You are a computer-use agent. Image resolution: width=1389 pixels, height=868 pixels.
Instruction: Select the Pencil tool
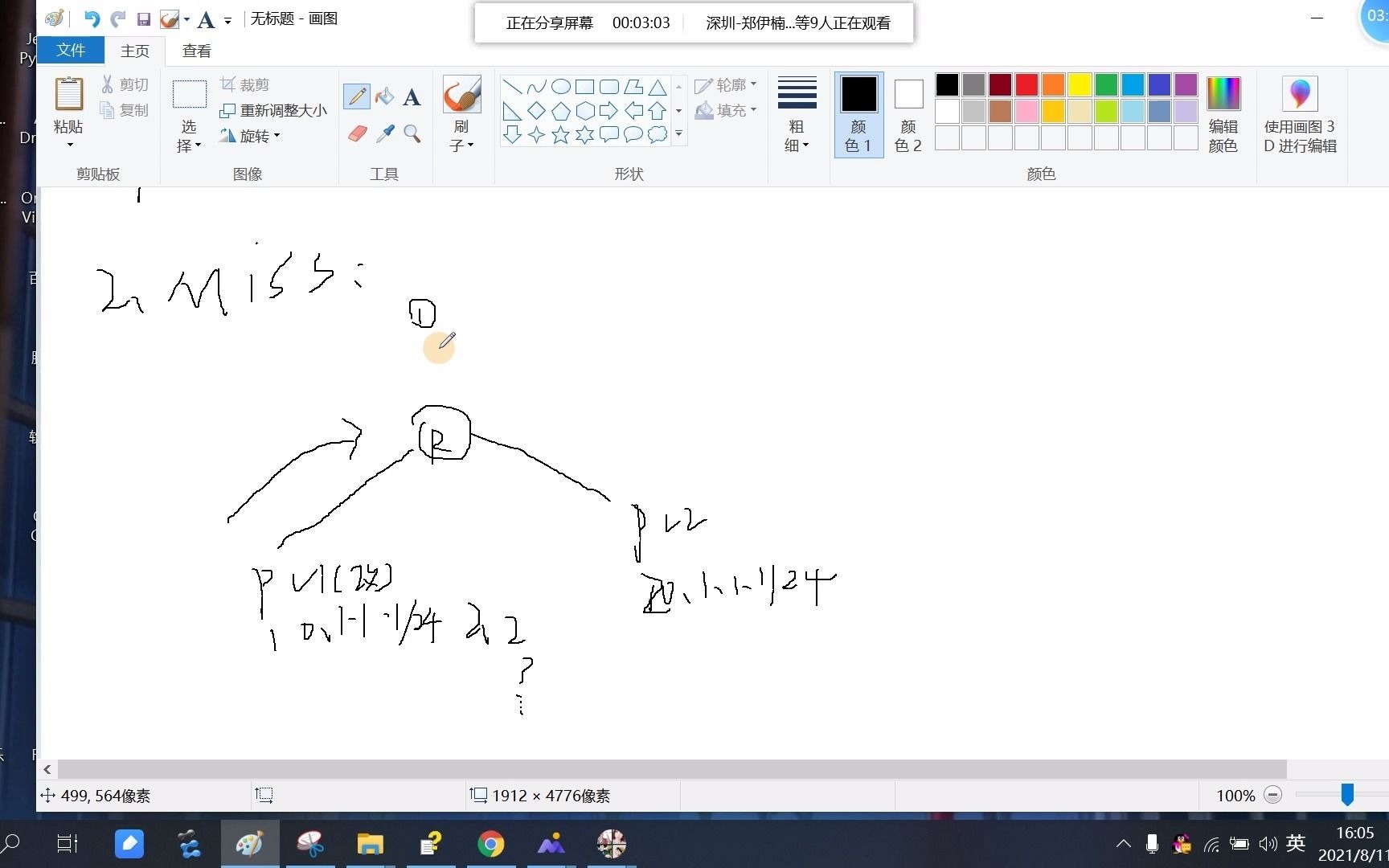[357, 96]
